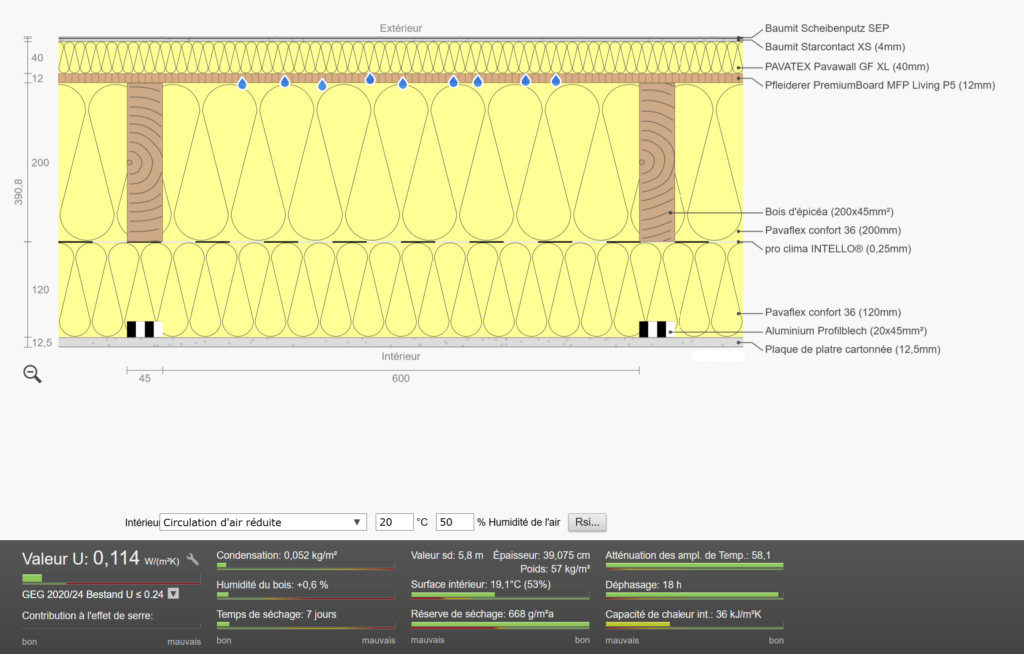1024x654 pixels.
Task: Click the U-value rating bar
Action: click(x=111, y=578)
